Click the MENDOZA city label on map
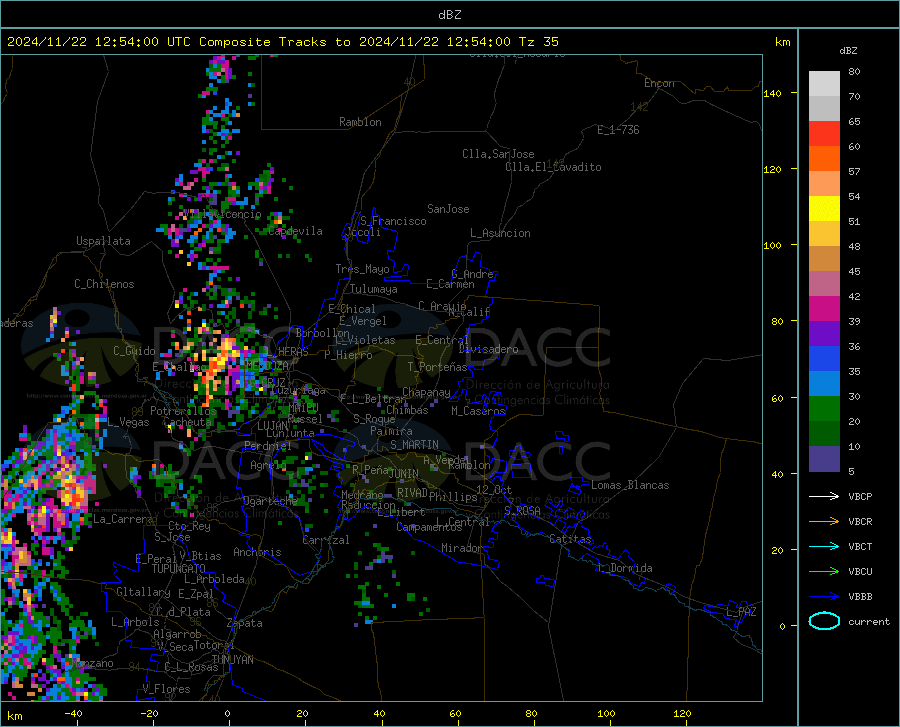The image size is (900, 727). coord(267,365)
